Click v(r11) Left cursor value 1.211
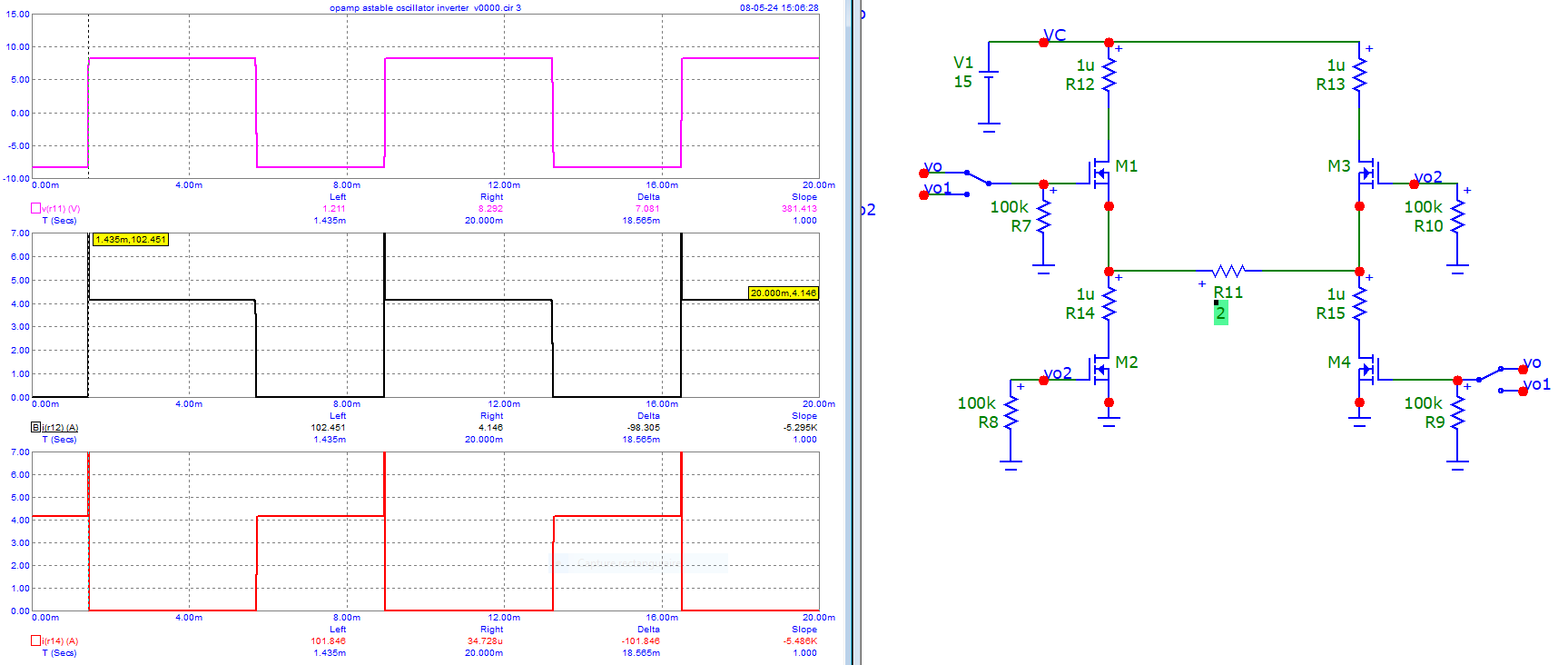Image resolution: width=1568 pixels, height=665 pixels. 334,209
